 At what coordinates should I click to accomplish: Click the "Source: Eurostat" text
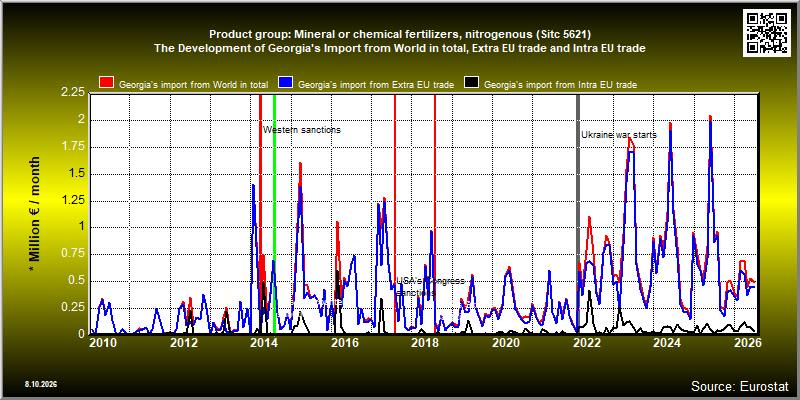tap(740, 385)
